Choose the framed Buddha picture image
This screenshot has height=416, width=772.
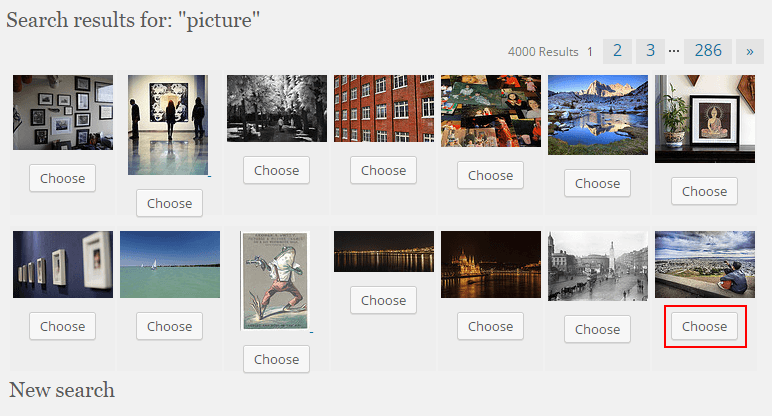point(705,191)
